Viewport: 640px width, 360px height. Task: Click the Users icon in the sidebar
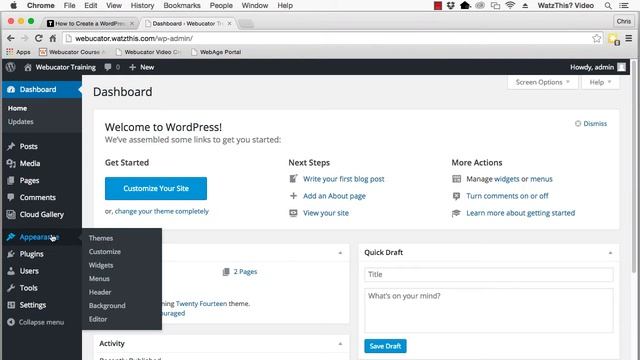click(11, 271)
